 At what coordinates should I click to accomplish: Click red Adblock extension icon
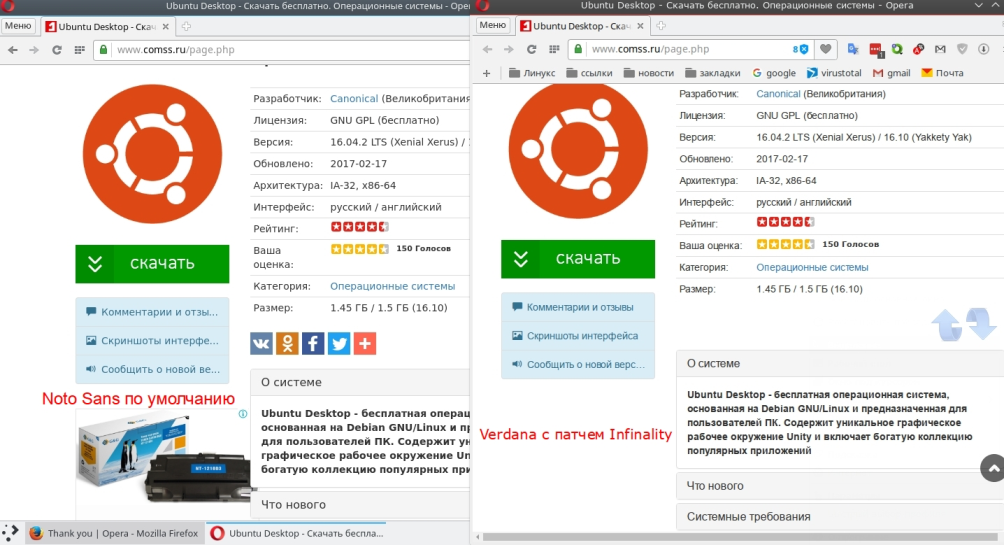[x=918, y=49]
